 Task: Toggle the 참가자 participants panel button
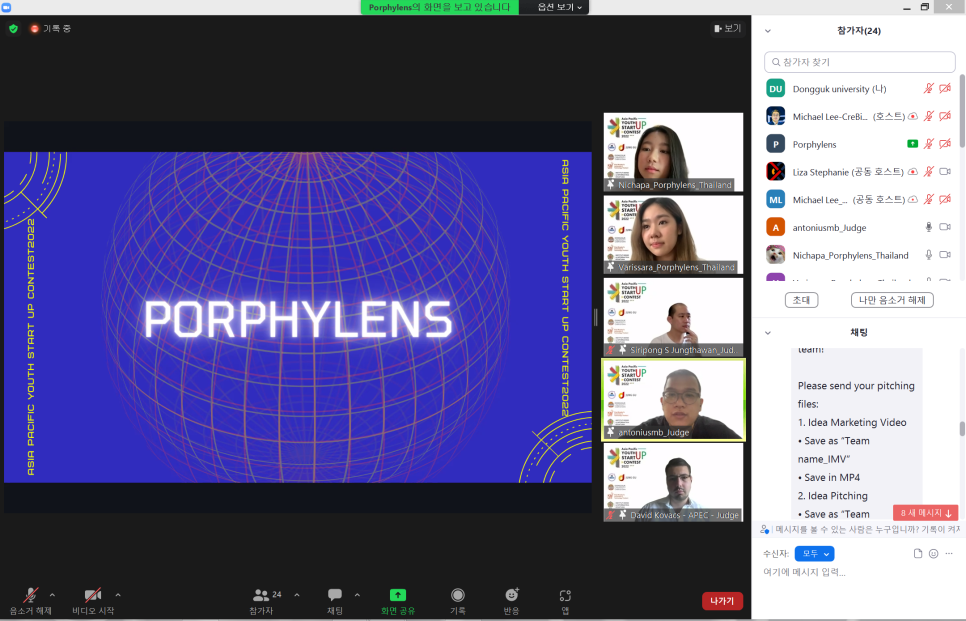click(x=261, y=601)
